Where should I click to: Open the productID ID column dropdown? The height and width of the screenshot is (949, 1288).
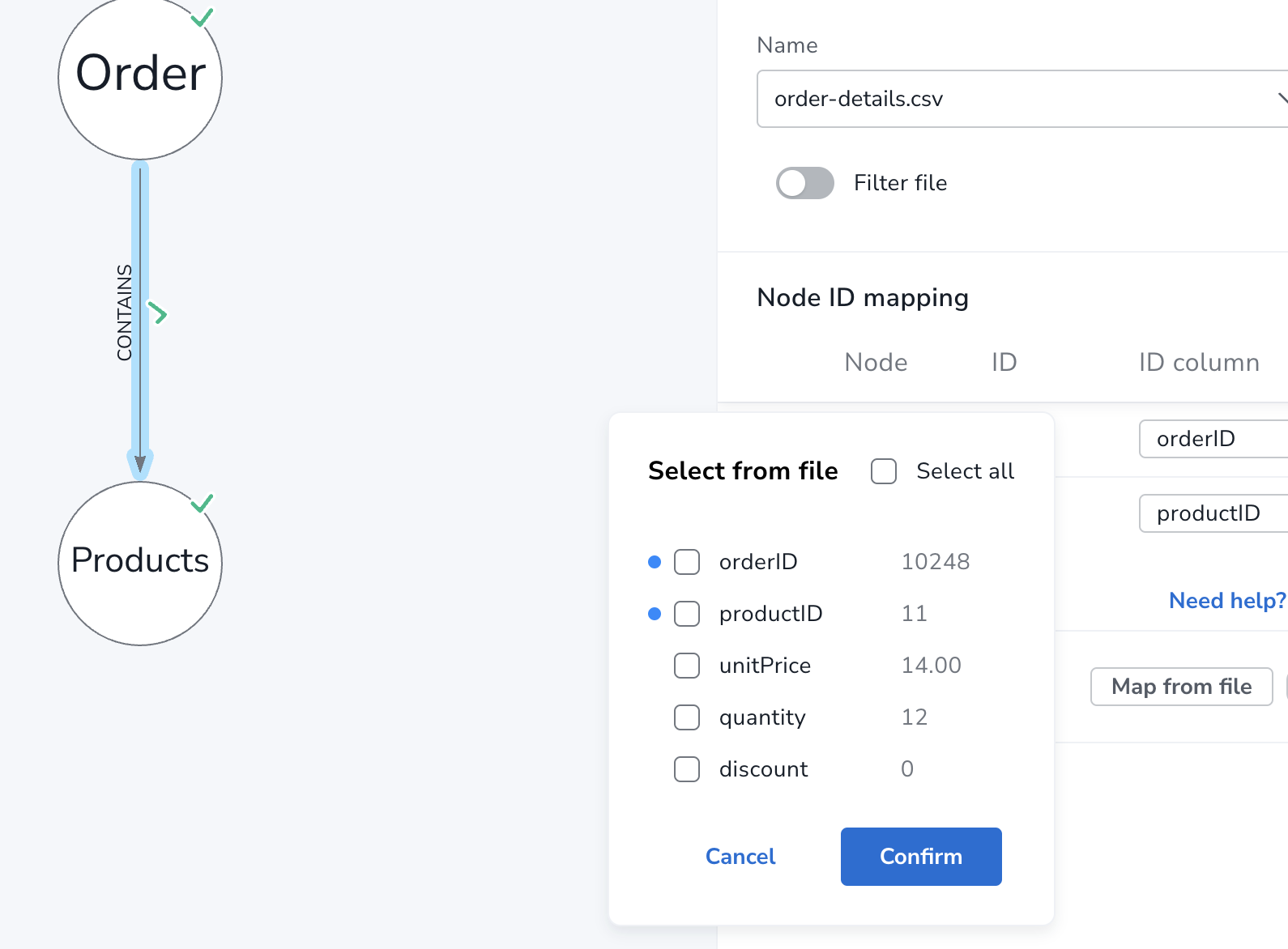[1213, 513]
